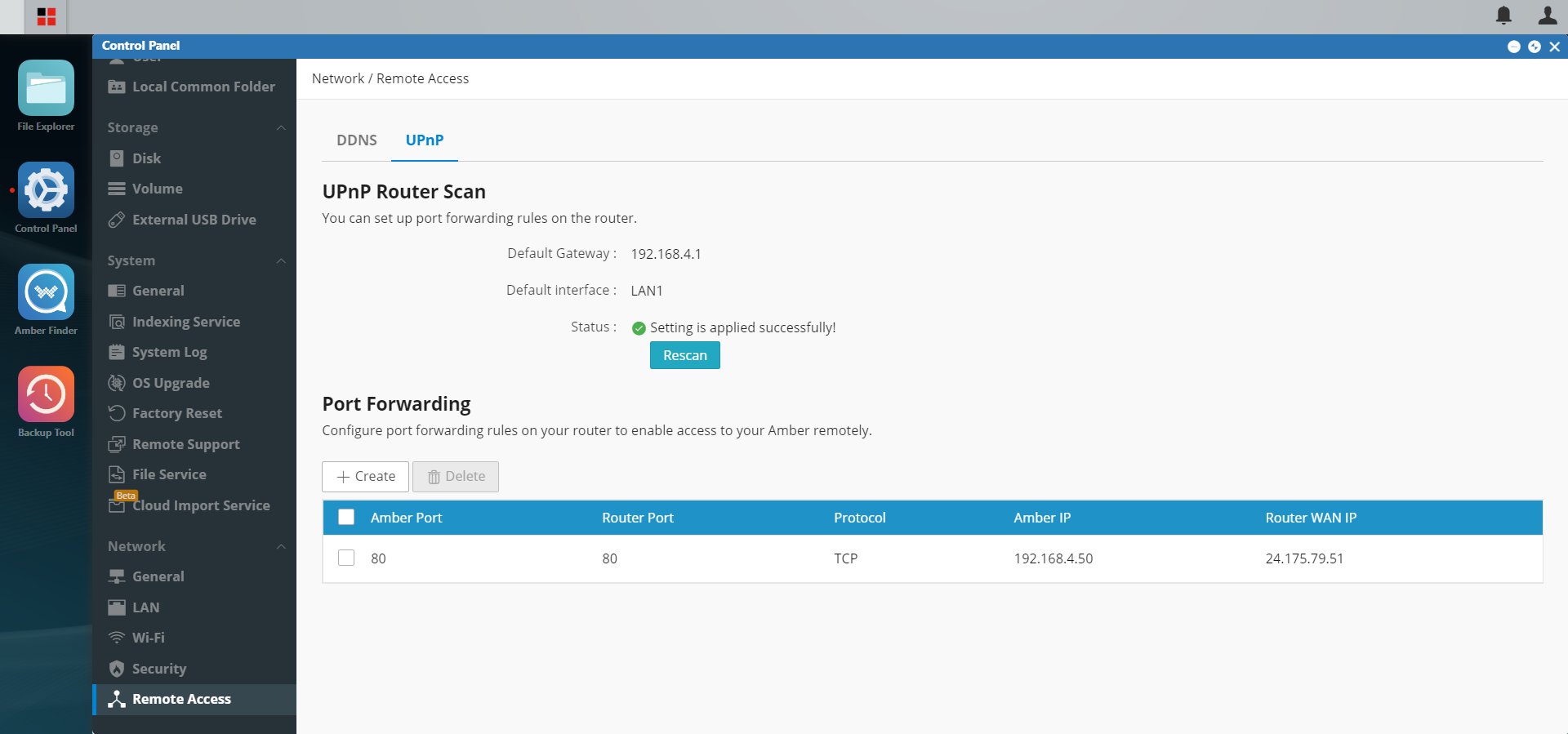Screen dimensions: 1568x734
Task: Click the Rescan button
Action: pos(685,355)
